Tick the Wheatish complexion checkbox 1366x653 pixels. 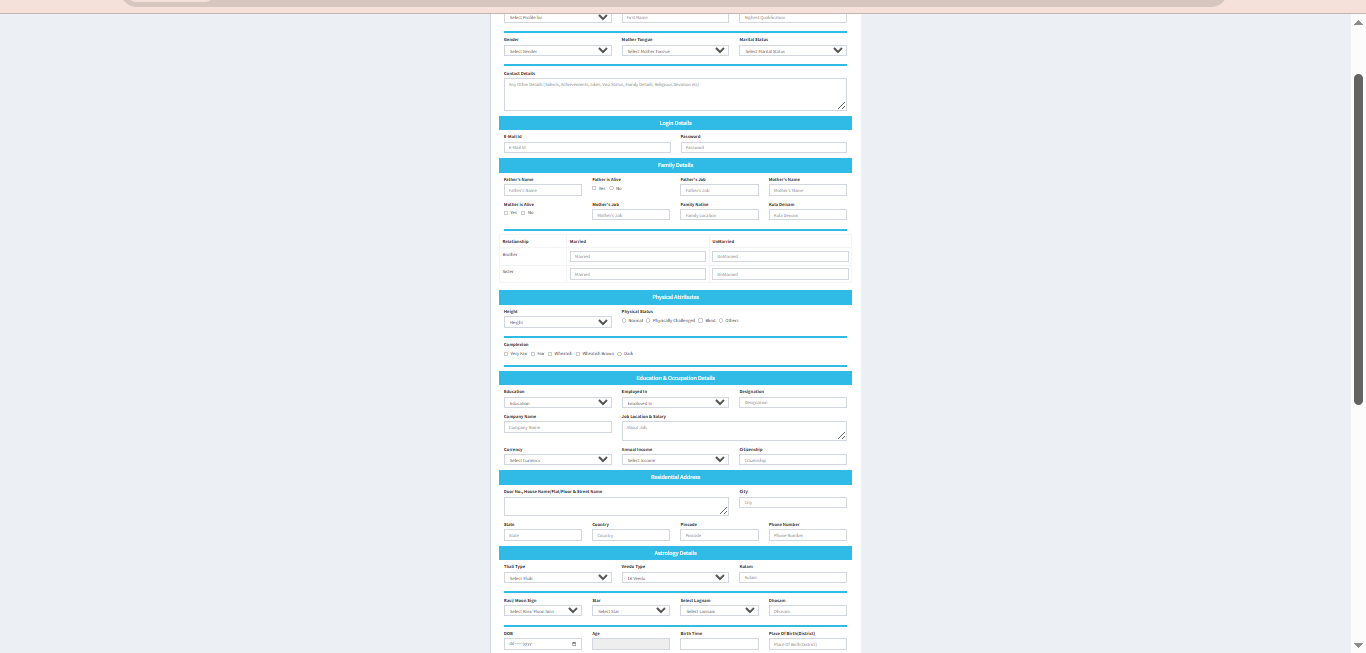pos(550,354)
